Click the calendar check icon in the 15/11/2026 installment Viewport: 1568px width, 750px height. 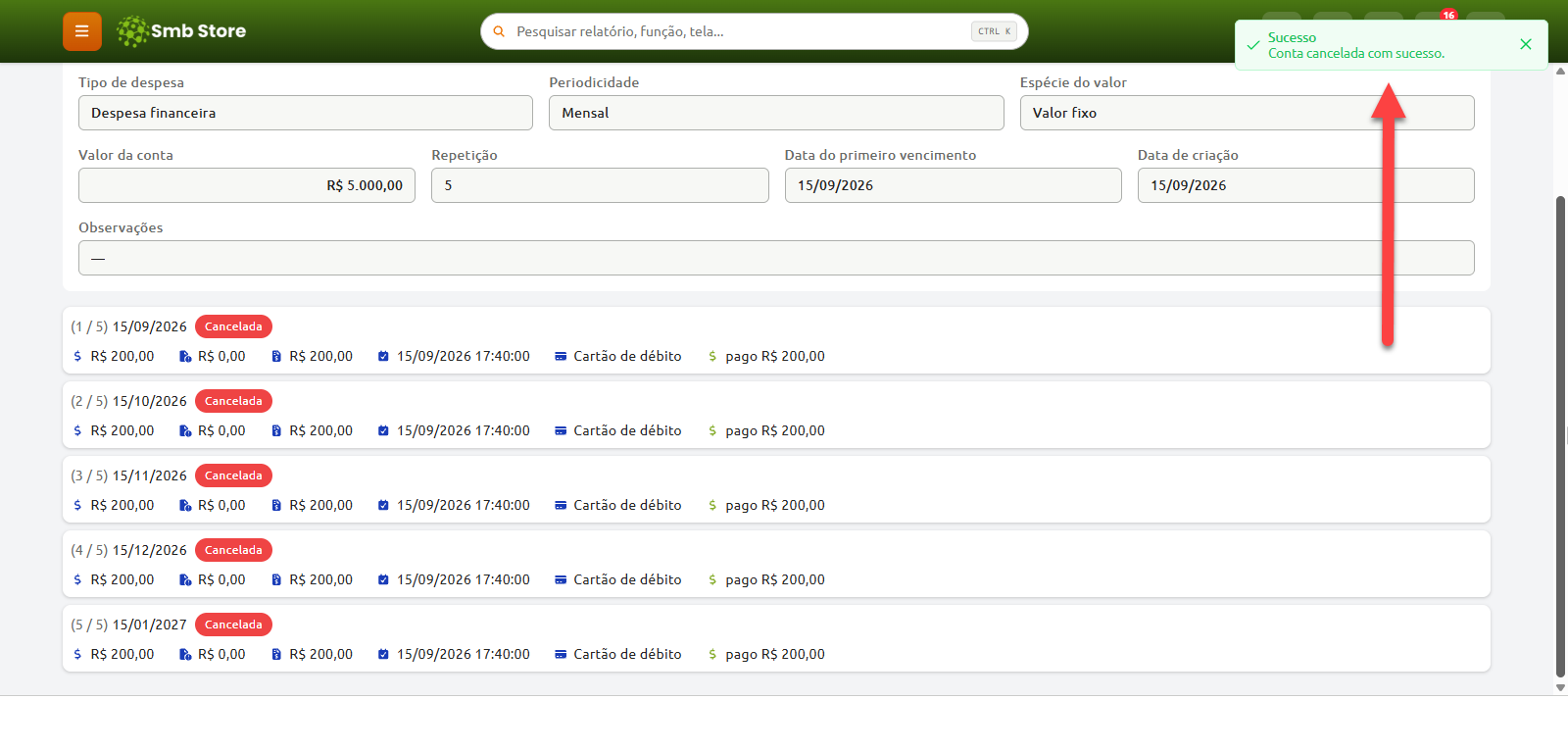[383, 505]
